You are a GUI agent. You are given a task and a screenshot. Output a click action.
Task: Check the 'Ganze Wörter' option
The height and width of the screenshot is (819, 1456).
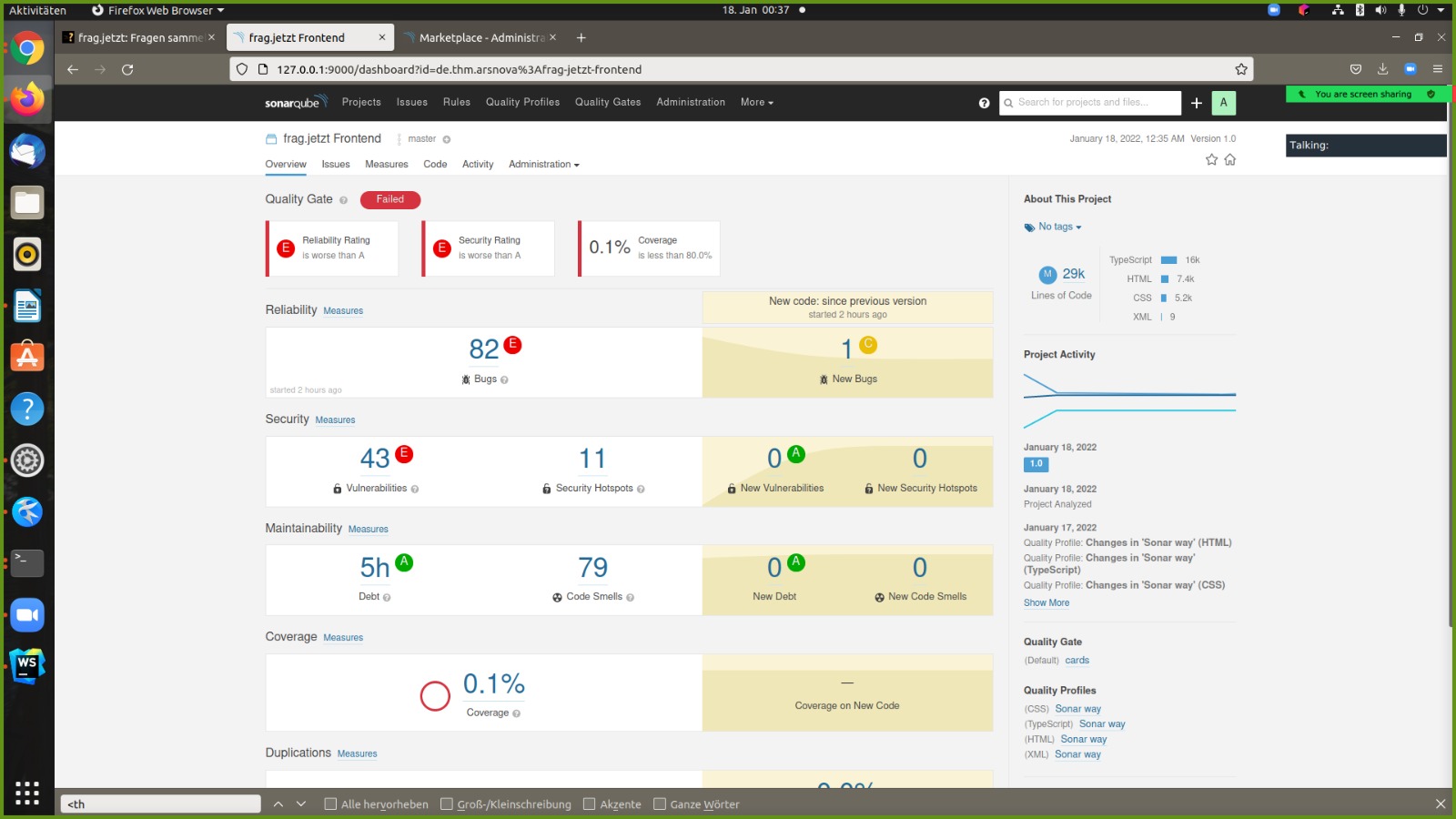click(660, 804)
